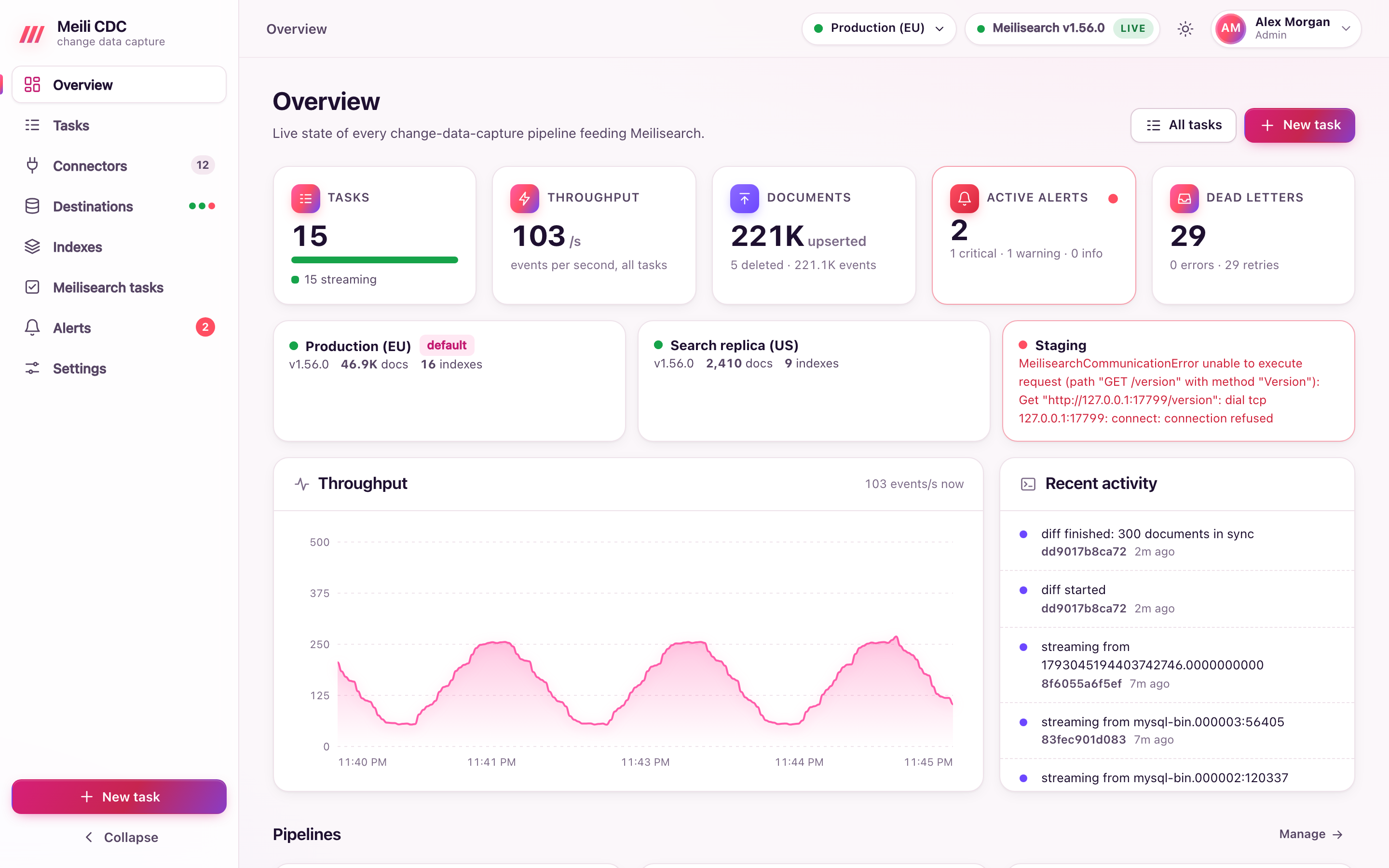Screen dimensions: 1389x868
Task: Click the Documents card upload icon
Action: pyautogui.click(x=745, y=199)
